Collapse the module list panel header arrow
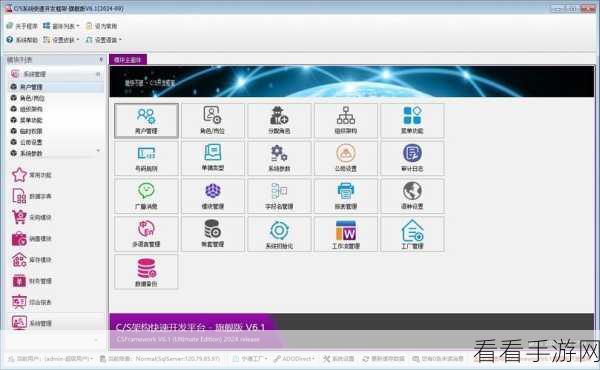 [101, 60]
